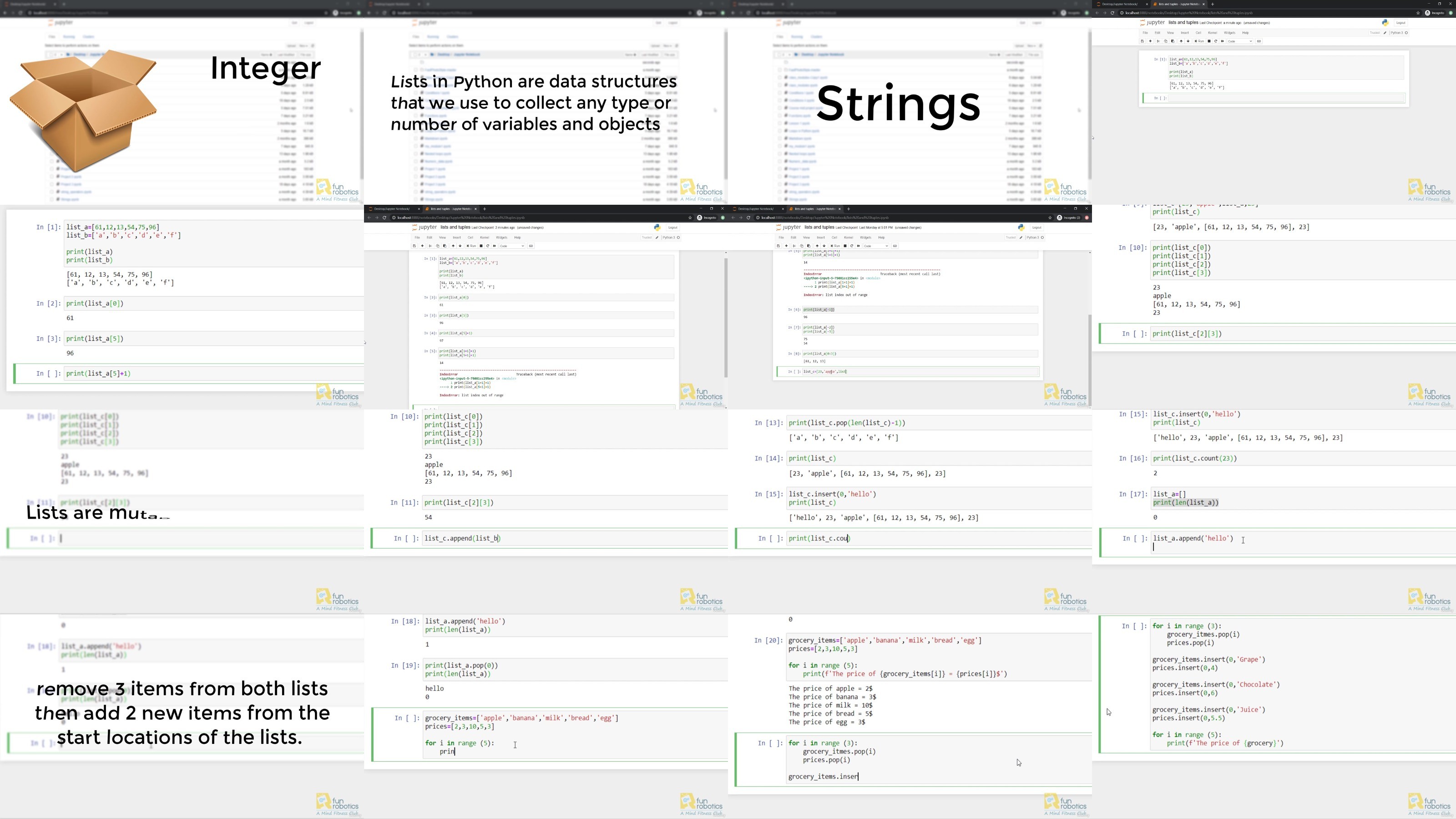Open command palette keyboard icon in 'Last Monday' notebook
The height and width of the screenshot is (819, 1456).
(895, 246)
